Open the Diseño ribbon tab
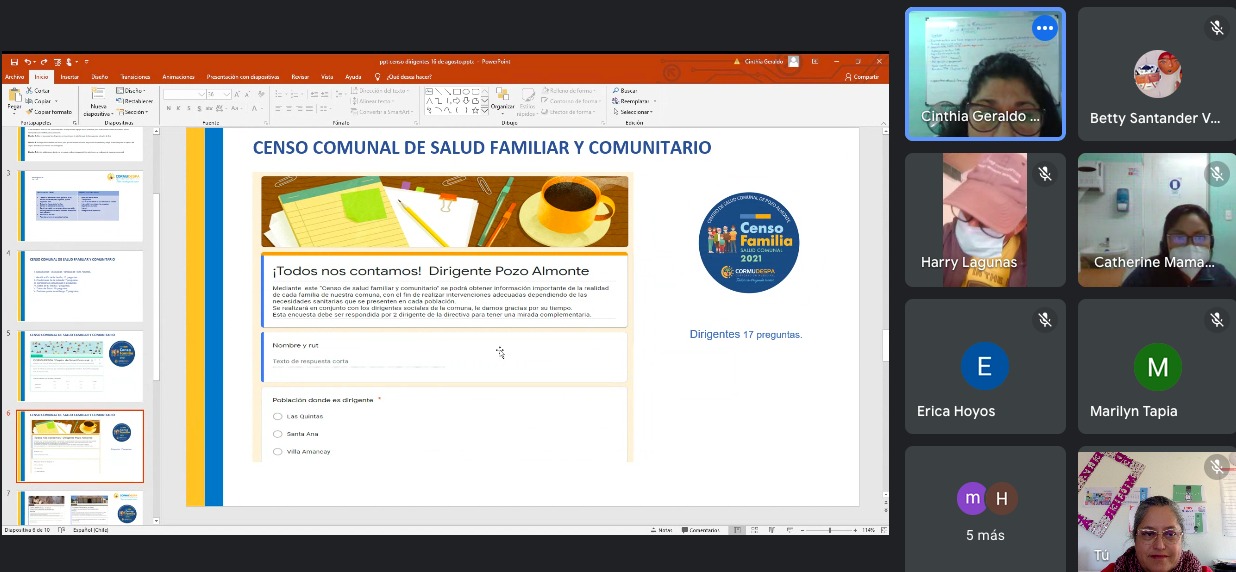The image size is (1236, 572). click(x=99, y=77)
